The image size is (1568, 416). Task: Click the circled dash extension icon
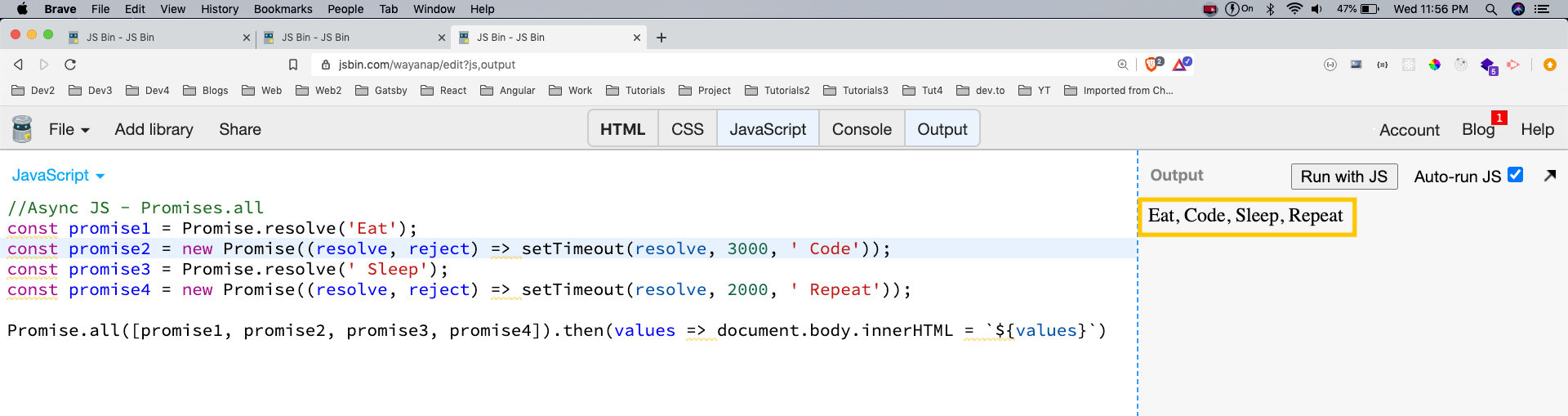pyautogui.click(x=1330, y=65)
